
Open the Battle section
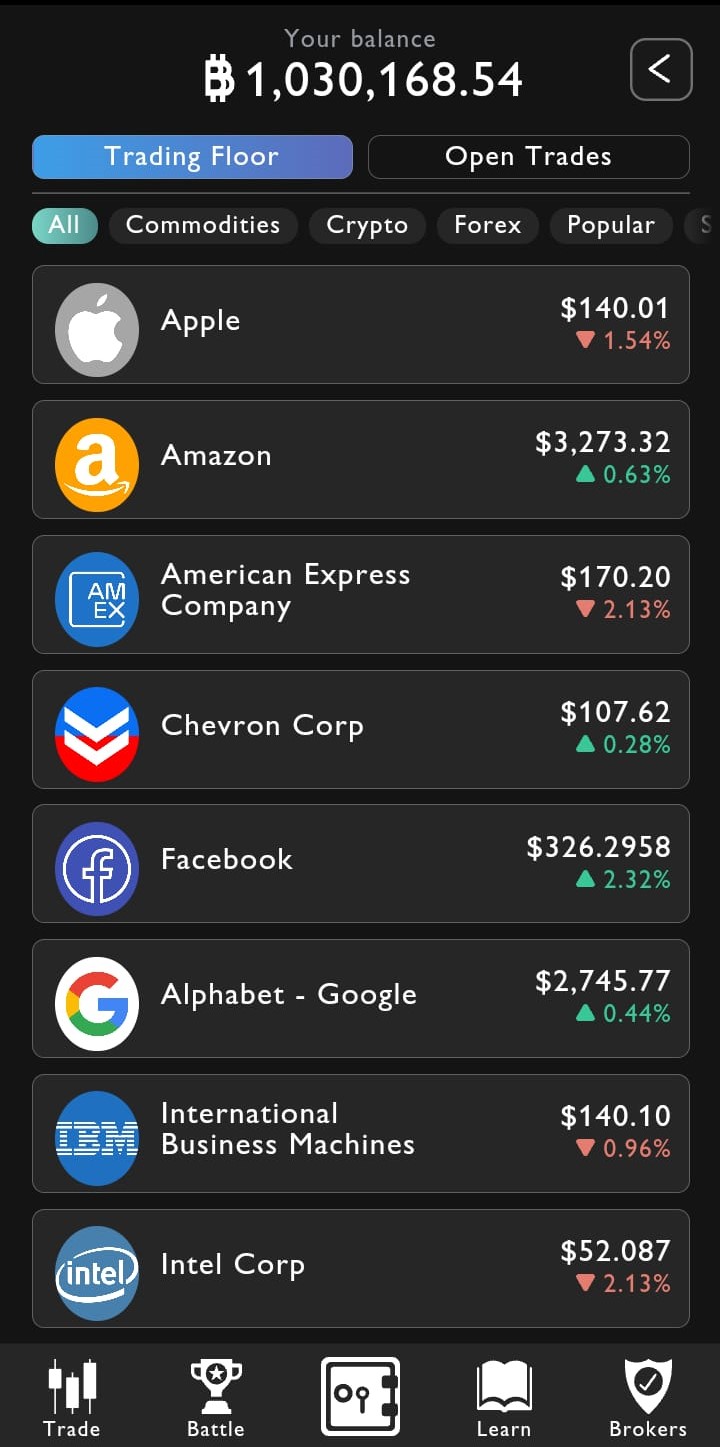tap(216, 1398)
